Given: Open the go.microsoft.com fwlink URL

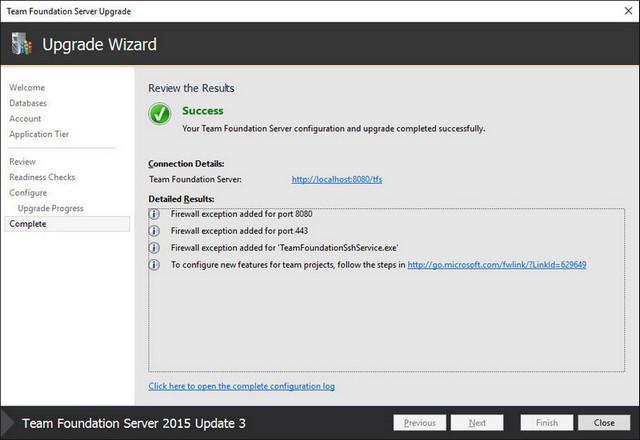Looking at the screenshot, I should 497,265.
